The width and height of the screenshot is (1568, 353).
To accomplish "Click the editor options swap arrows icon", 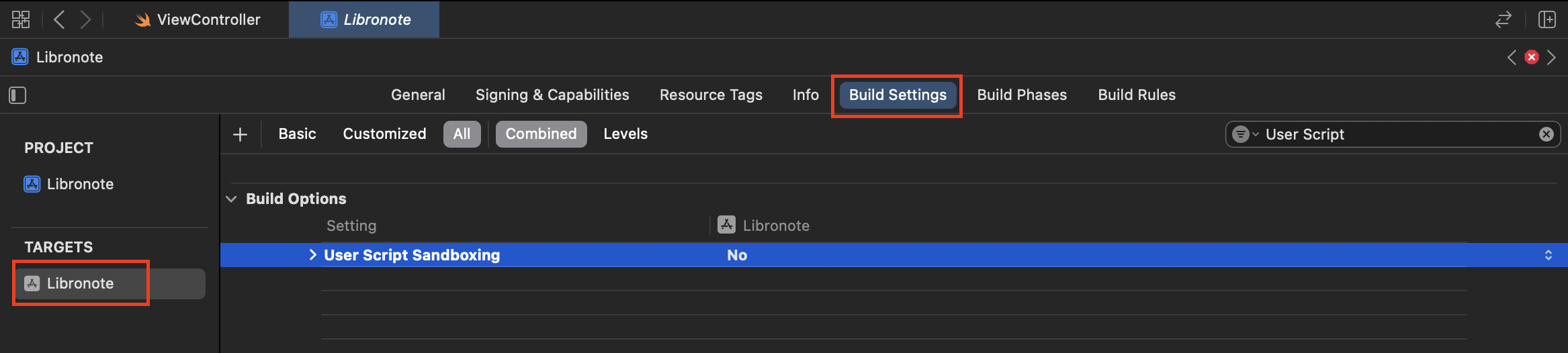I will [x=1503, y=19].
